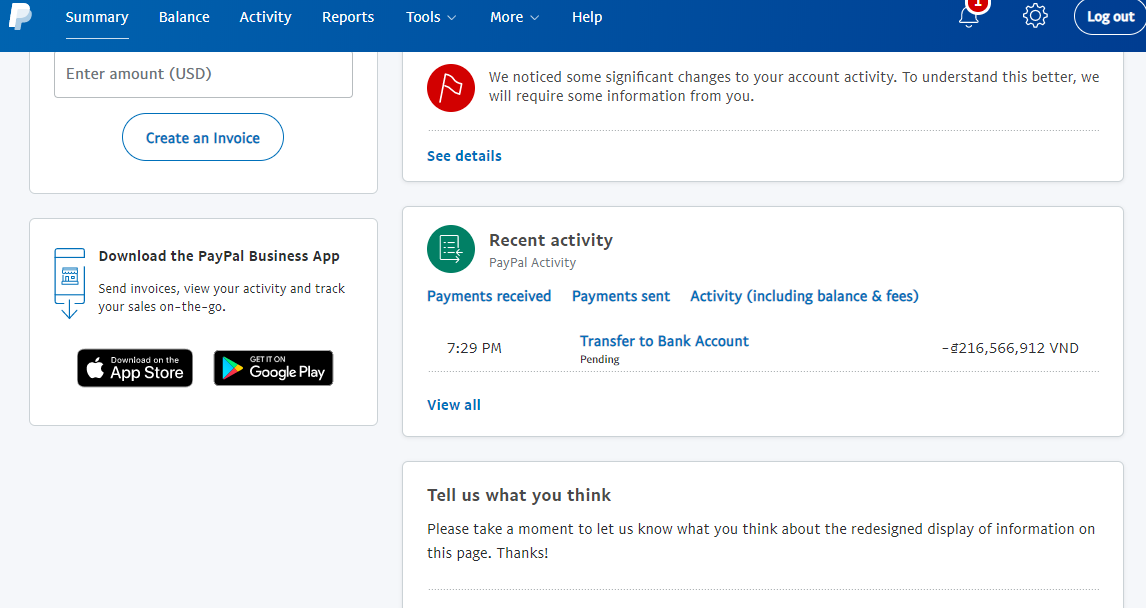
Task: Click the red flag alert icon
Action: pyautogui.click(x=450, y=88)
